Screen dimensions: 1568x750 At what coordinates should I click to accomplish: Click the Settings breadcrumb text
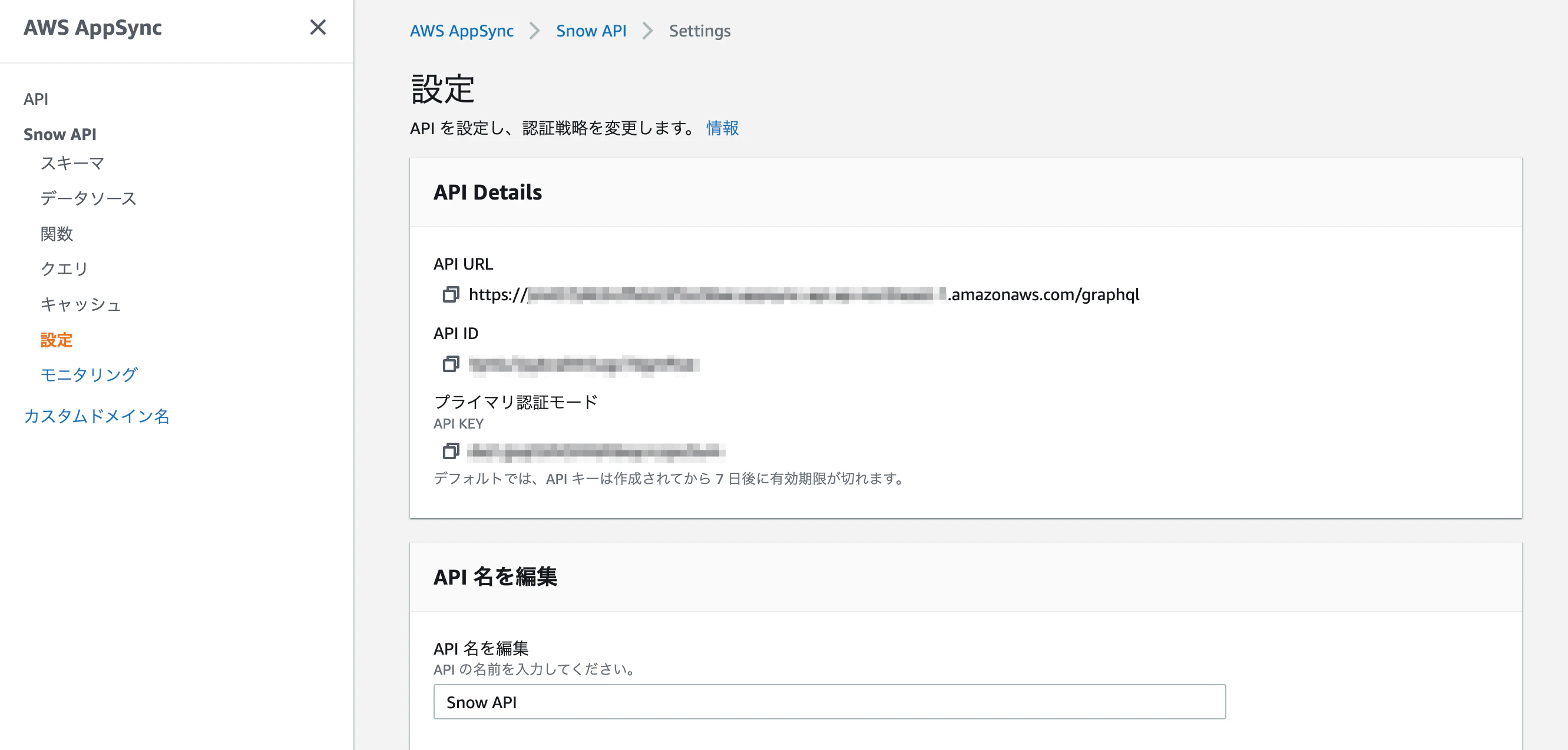(x=700, y=31)
